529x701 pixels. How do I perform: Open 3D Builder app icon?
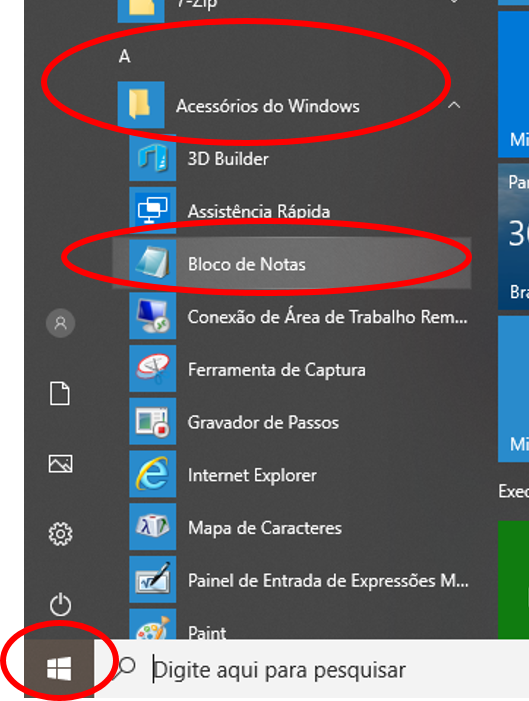point(152,159)
